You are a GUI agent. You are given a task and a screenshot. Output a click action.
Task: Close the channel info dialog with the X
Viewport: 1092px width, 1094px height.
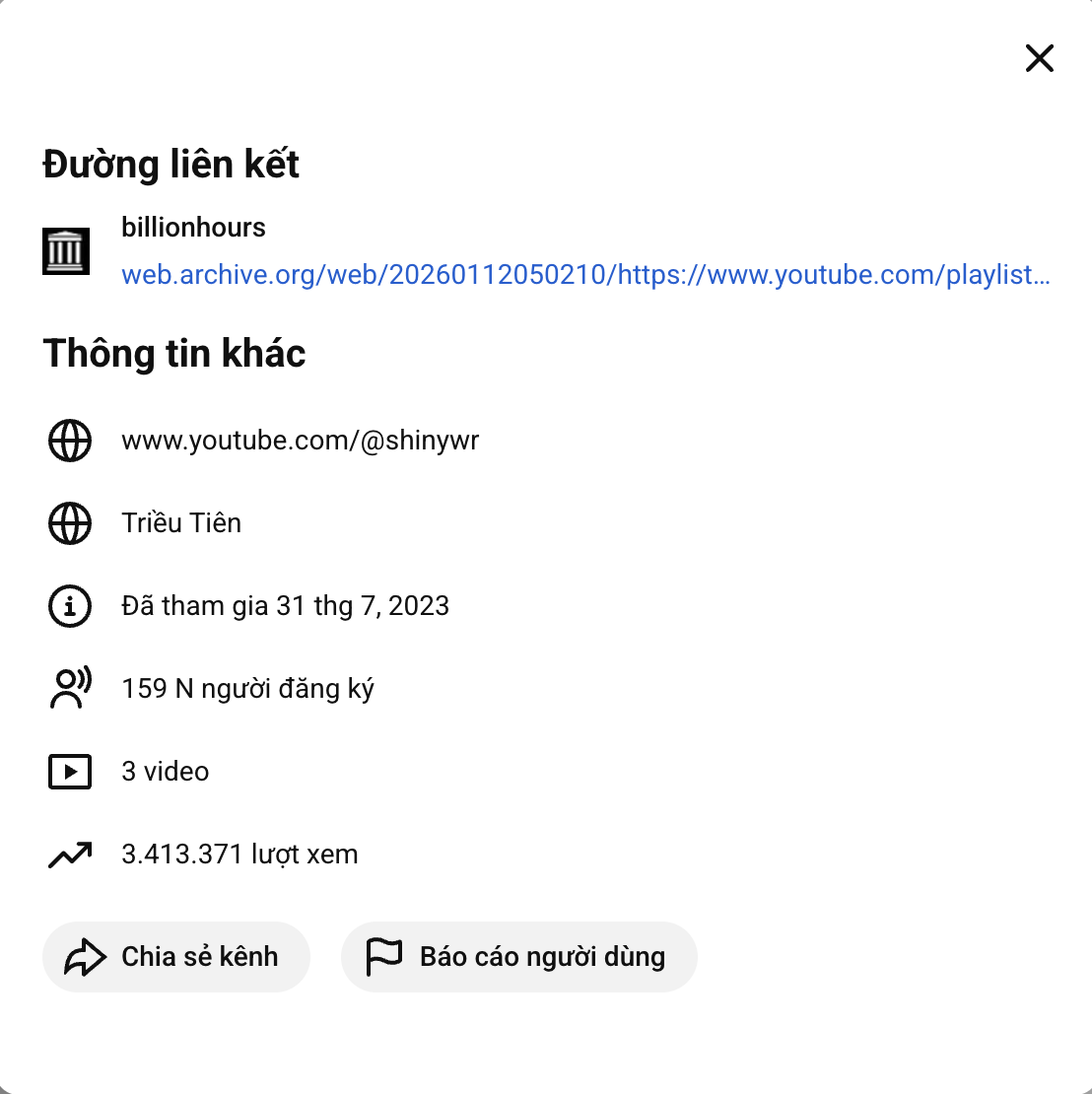tap(1039, 58)
